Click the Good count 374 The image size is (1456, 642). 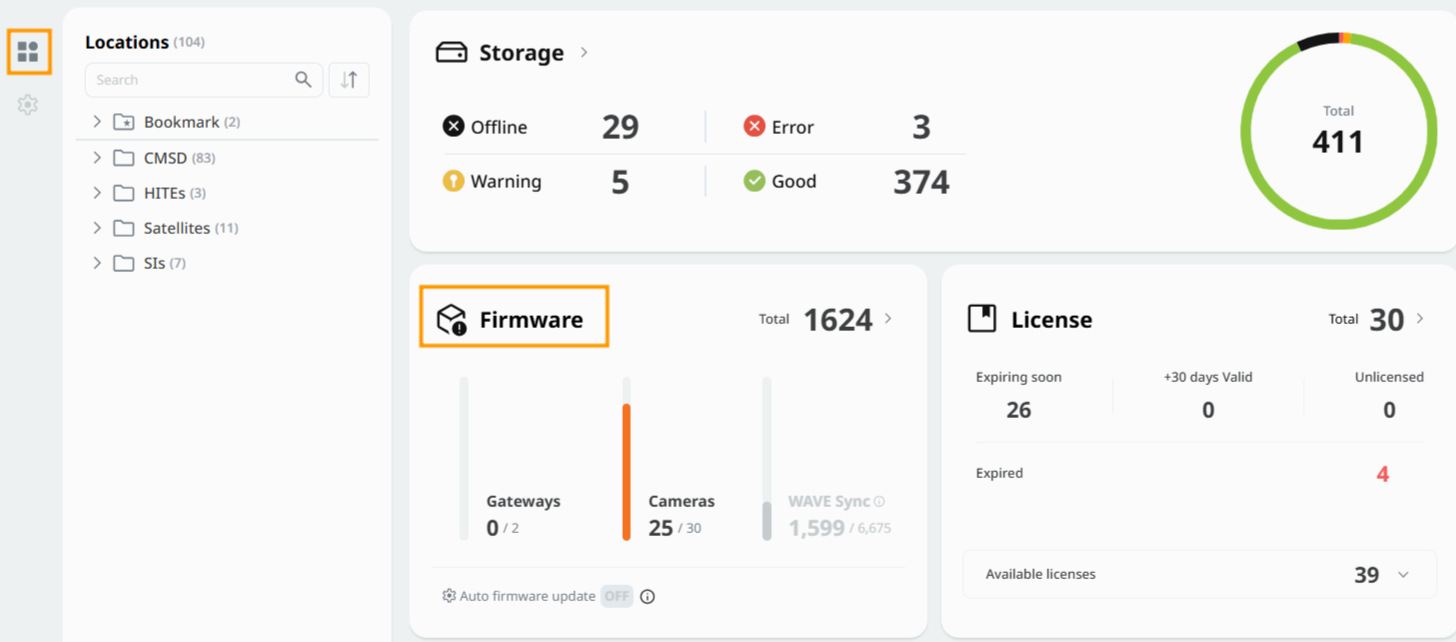click(921, 182)
